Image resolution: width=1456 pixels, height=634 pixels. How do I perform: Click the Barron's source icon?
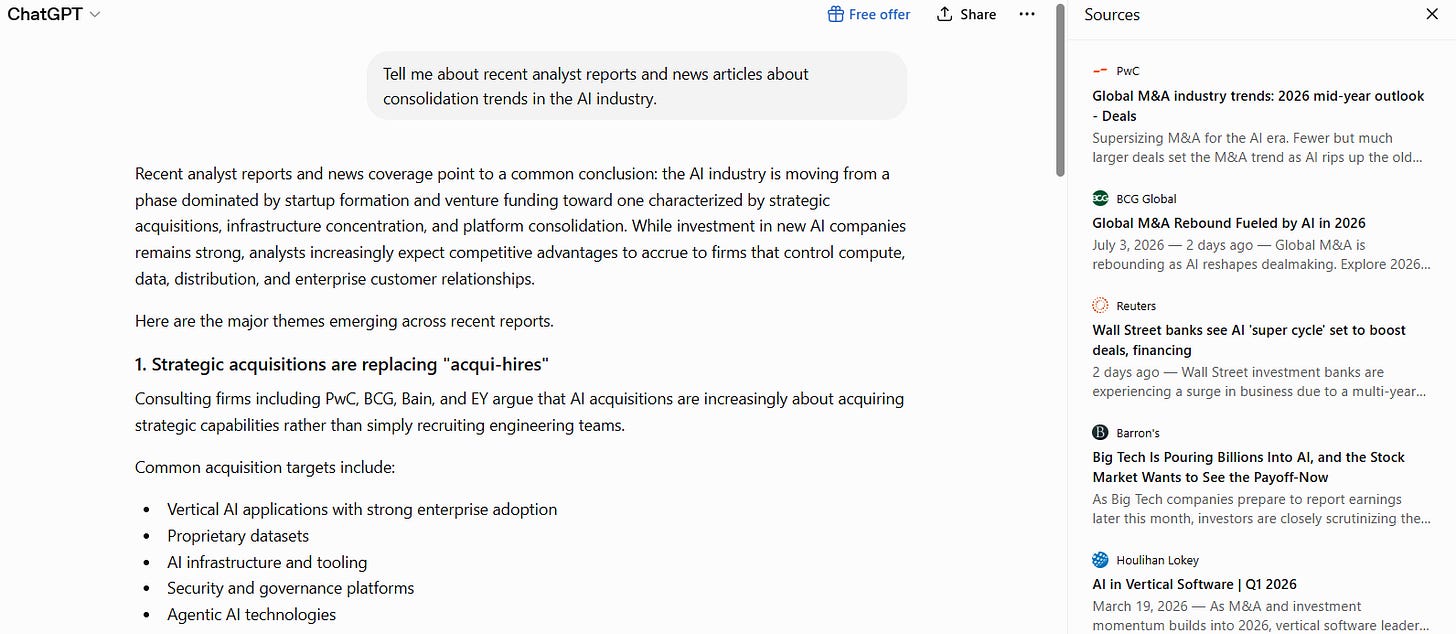[1100, 432]
